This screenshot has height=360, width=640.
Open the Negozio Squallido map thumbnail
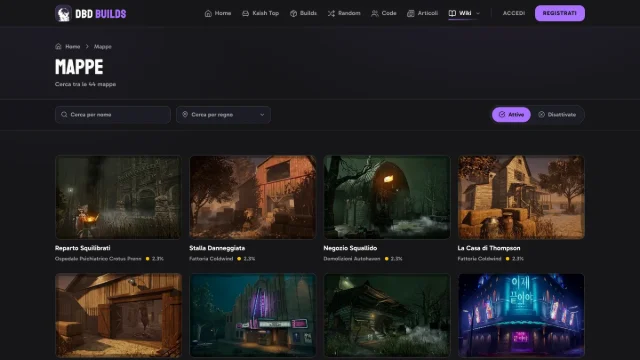click(x=387, y=197)
